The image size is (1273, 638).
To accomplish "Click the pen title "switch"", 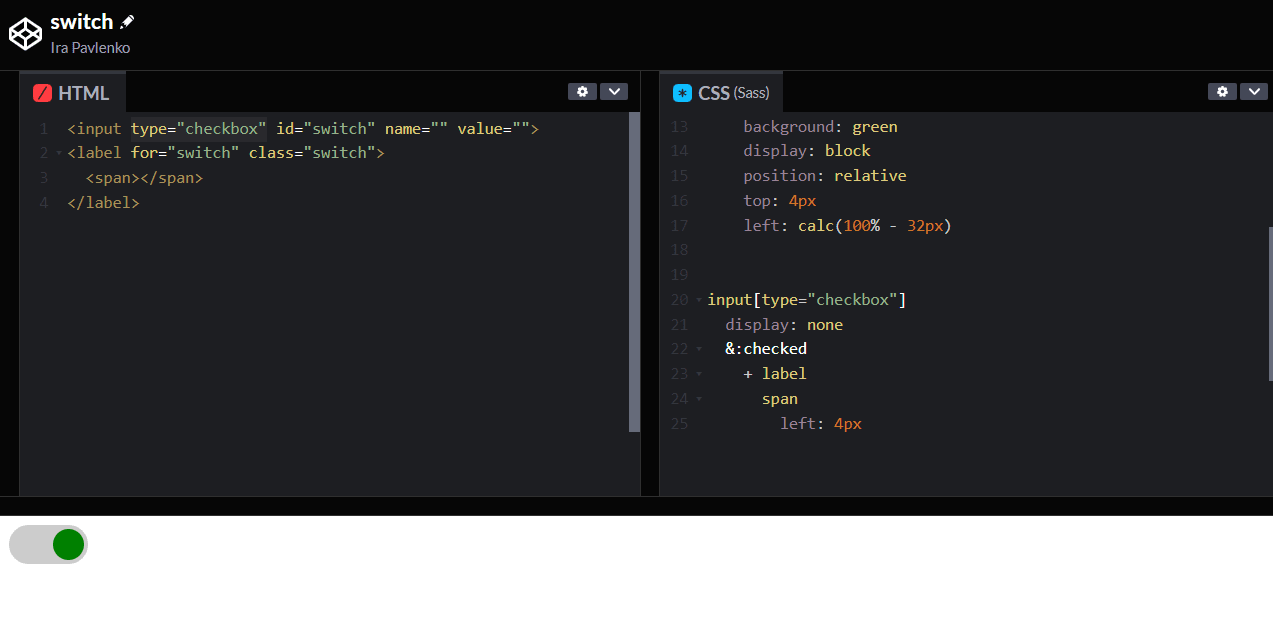I will click(x=82, y=22).
